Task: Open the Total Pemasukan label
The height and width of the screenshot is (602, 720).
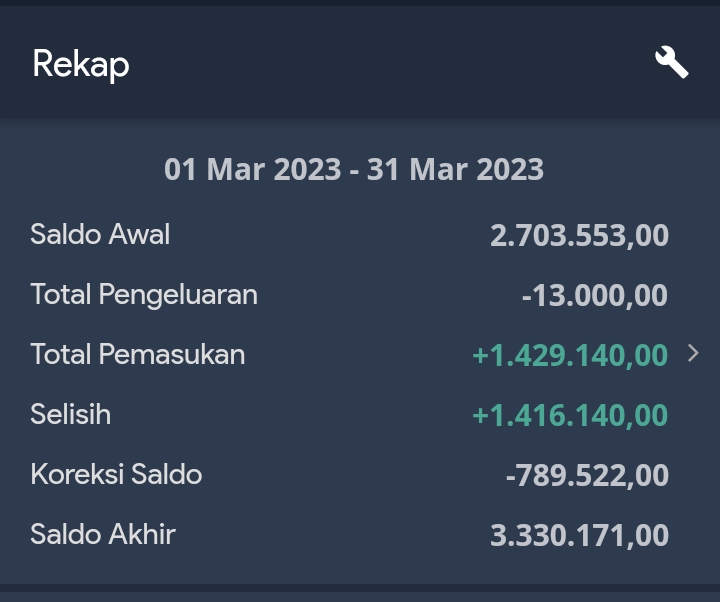Action: click(138, 354)
